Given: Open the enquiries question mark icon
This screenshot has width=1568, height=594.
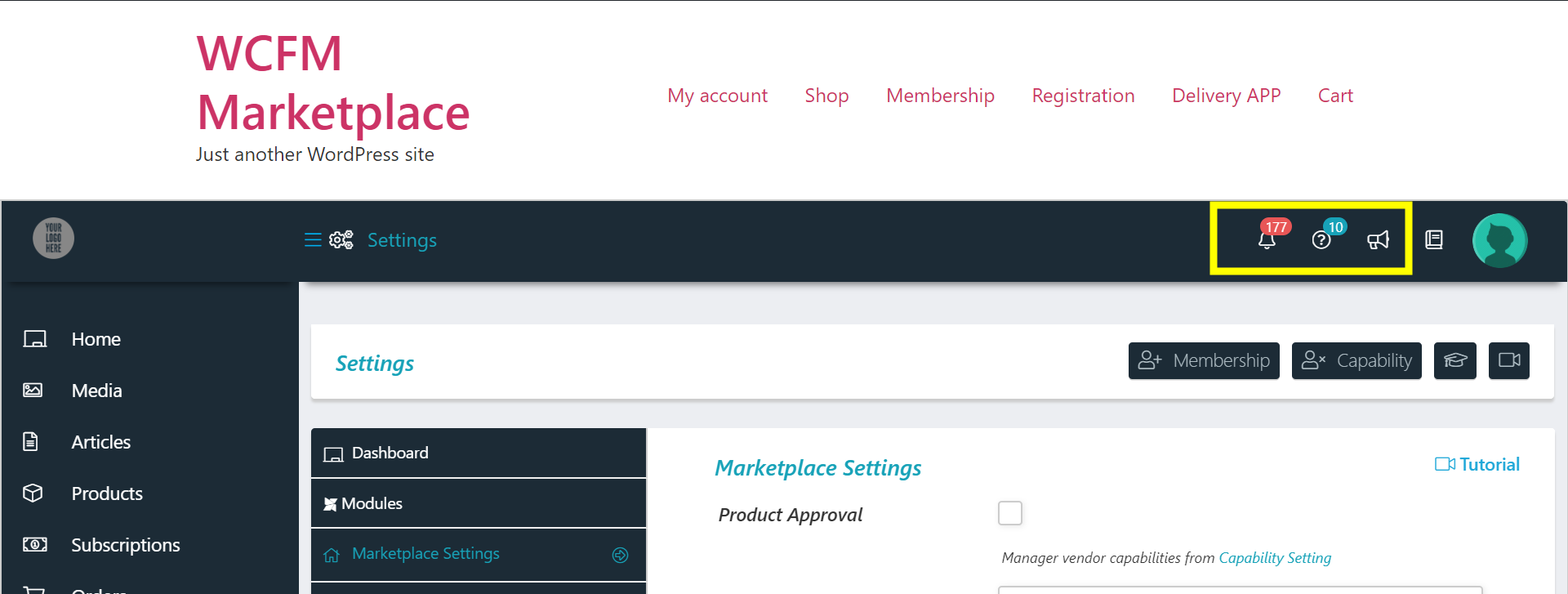Looking at the screenshot, I should point(1321,239).
